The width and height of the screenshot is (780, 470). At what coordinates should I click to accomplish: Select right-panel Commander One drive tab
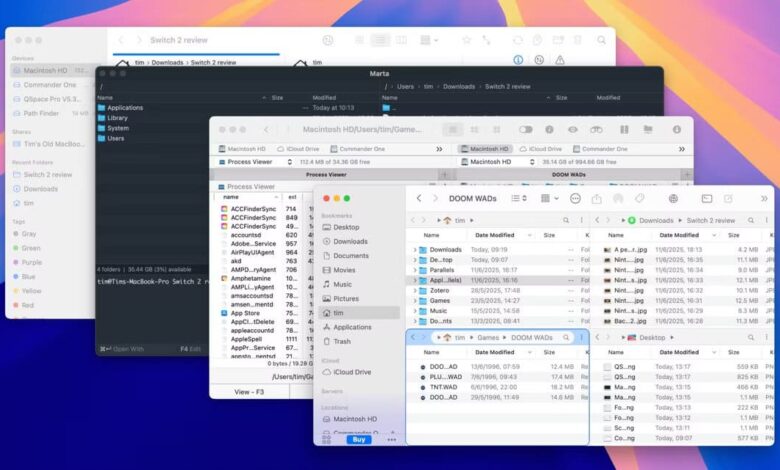[x=600, y=149]
